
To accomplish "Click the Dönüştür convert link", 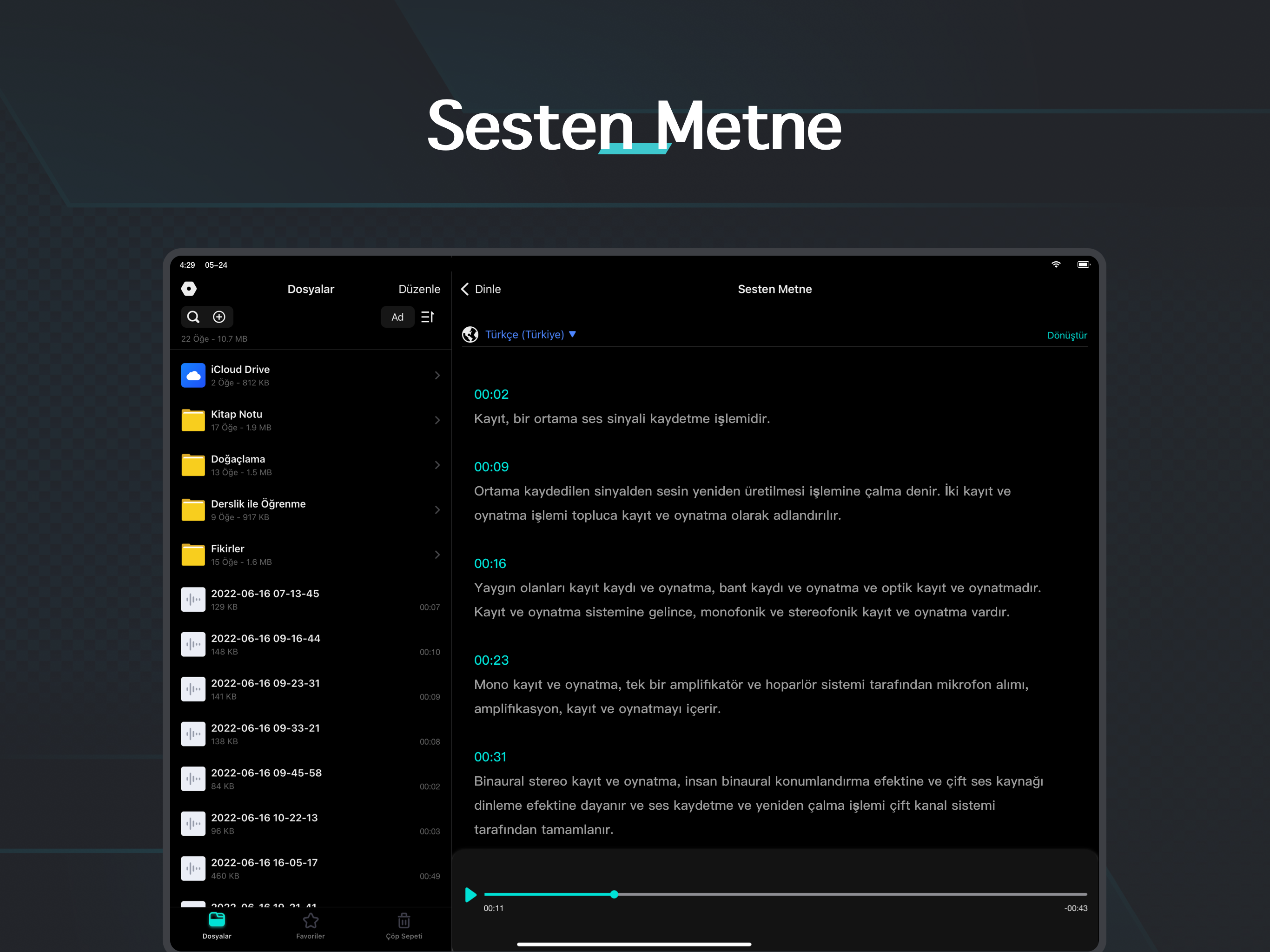I will (1067, 335).
